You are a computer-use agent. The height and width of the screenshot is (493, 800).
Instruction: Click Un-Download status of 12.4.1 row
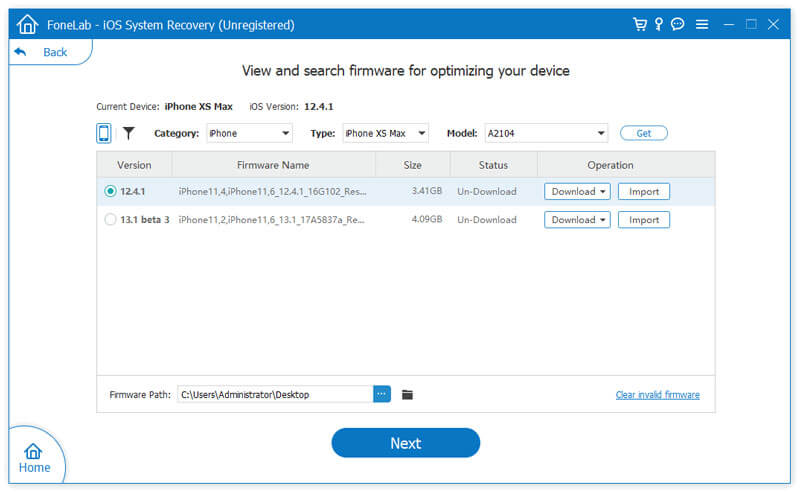[x=487, y=191]
